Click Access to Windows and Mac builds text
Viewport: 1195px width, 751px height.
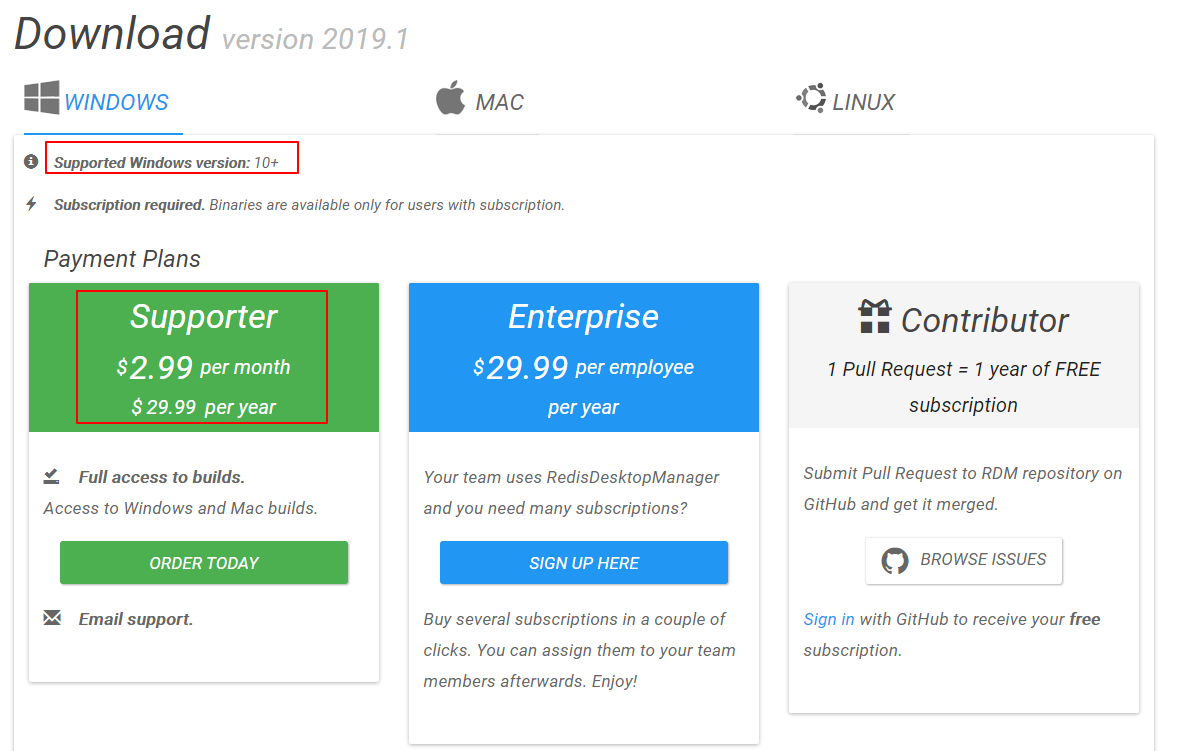point(181,509)
